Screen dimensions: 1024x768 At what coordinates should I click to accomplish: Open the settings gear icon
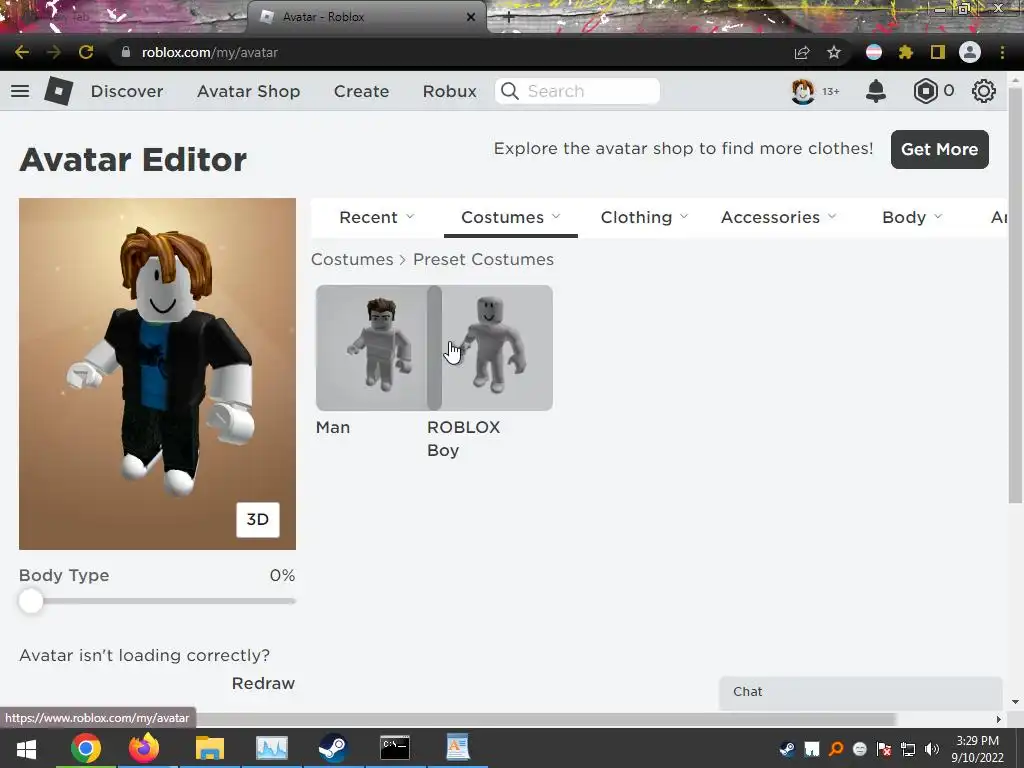[984, 91]
